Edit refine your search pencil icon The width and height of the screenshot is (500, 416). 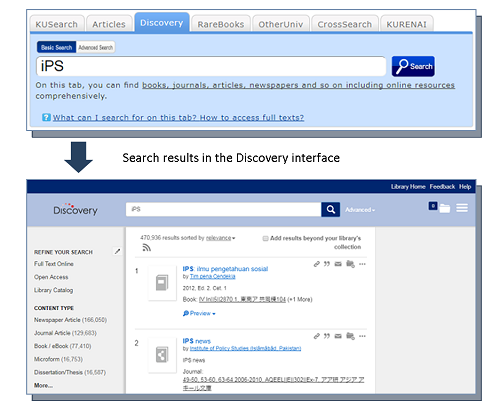pos(117,251)
